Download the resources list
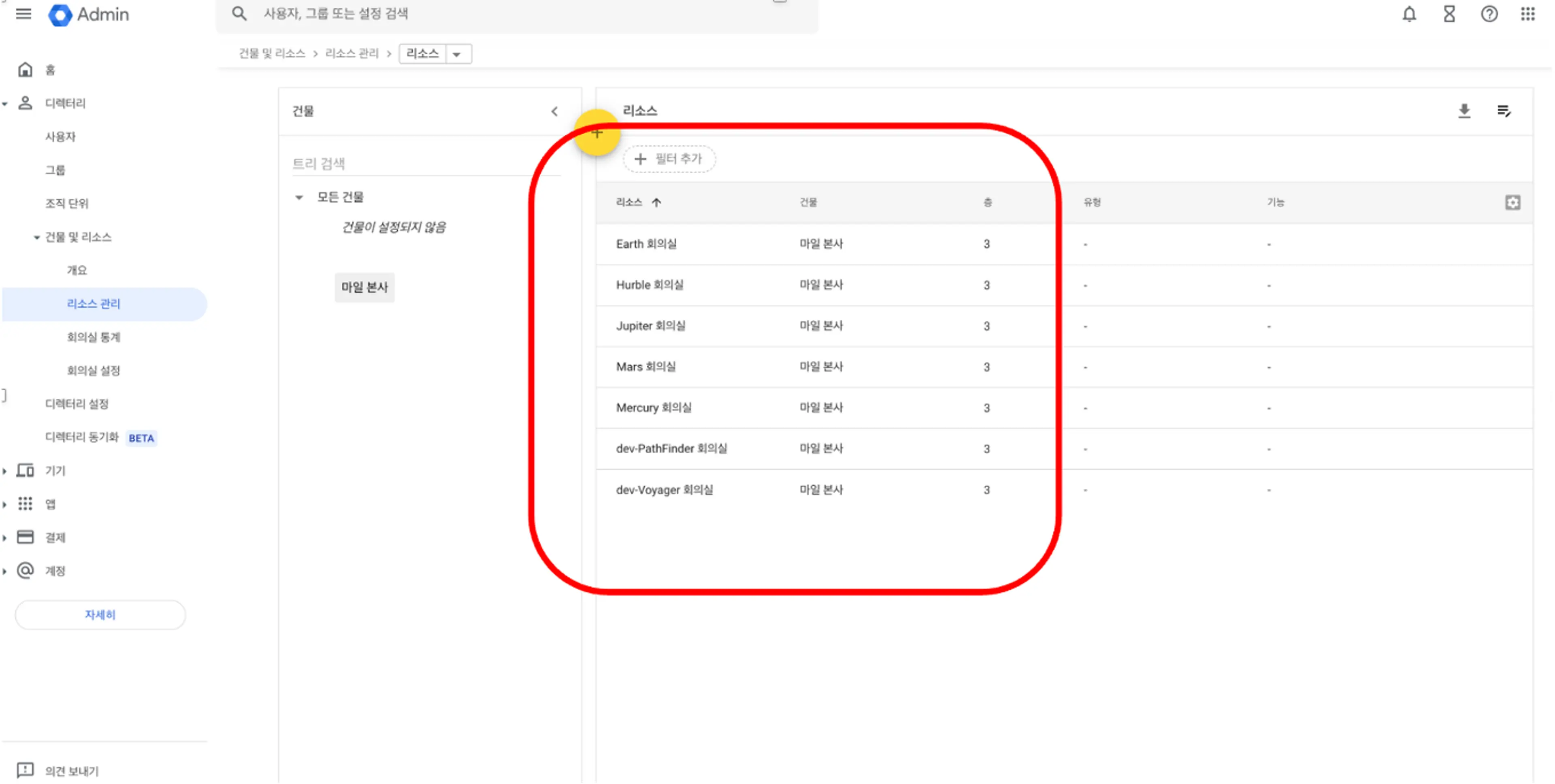The image size is (1555, 784). 1464,111
